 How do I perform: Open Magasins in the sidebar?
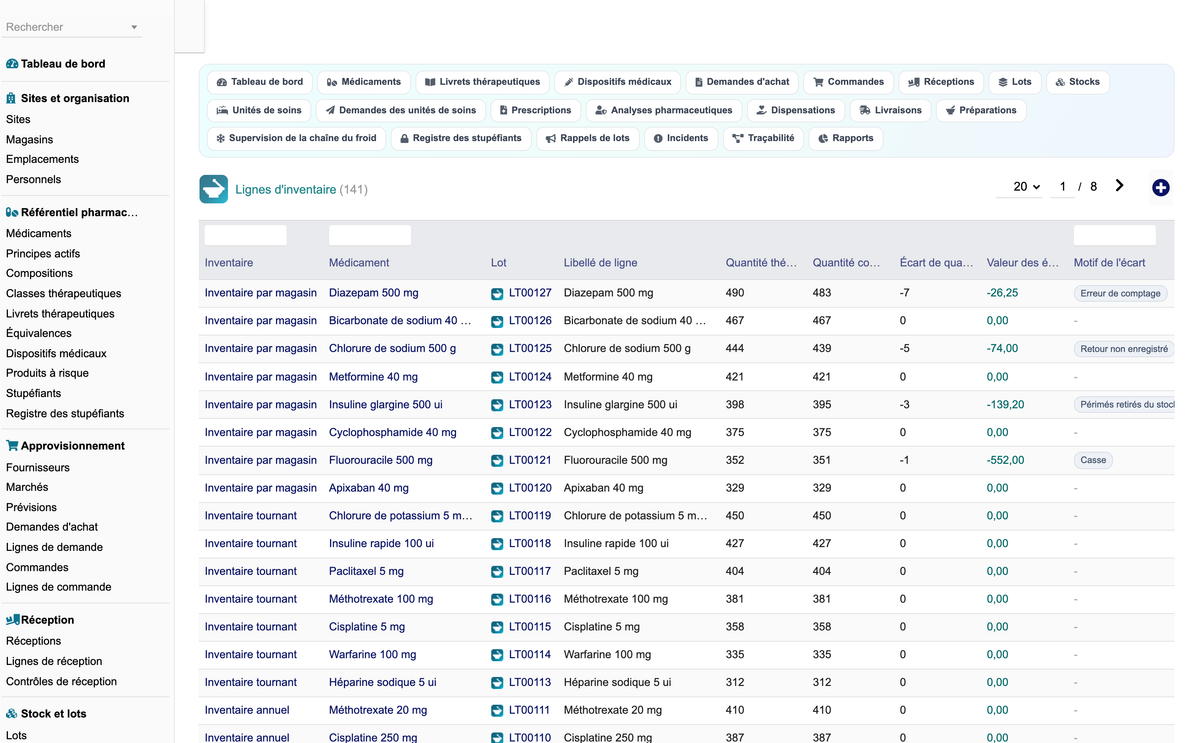[x=30, y=139]
